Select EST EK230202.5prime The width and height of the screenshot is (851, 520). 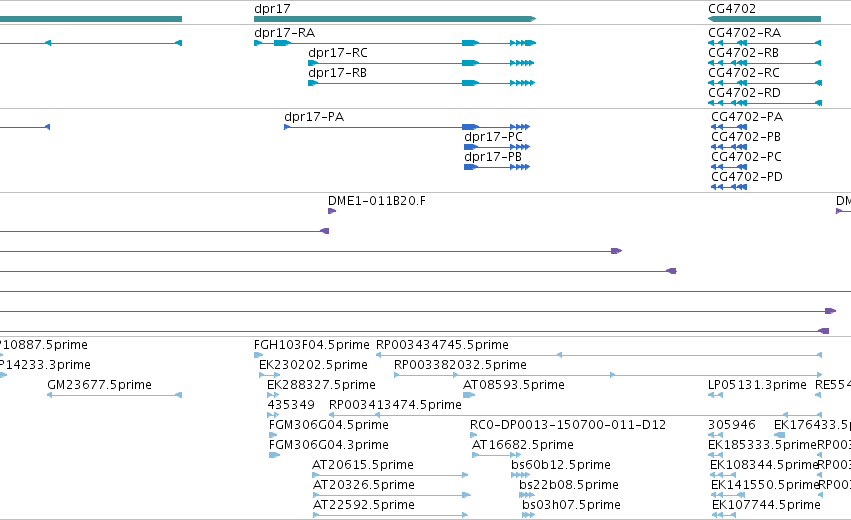pos(313,365)
